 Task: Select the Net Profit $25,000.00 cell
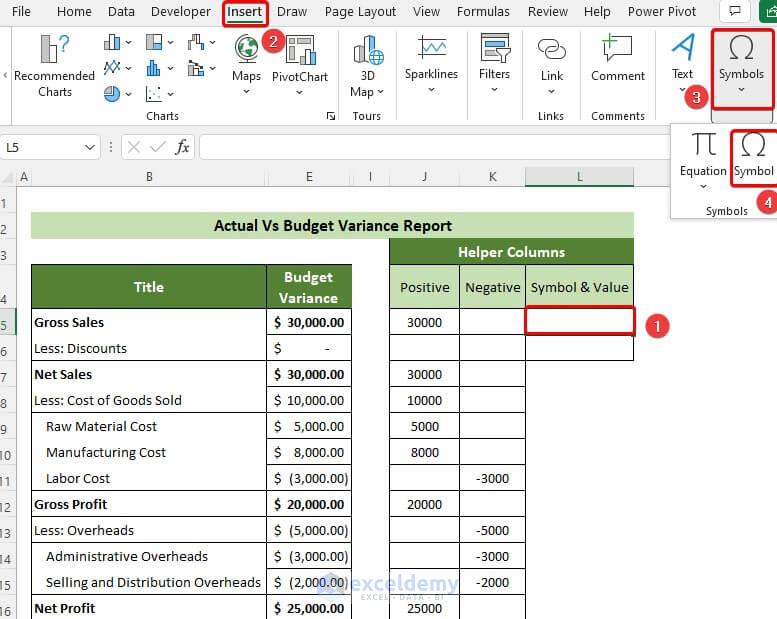click(x=309, y=608)
